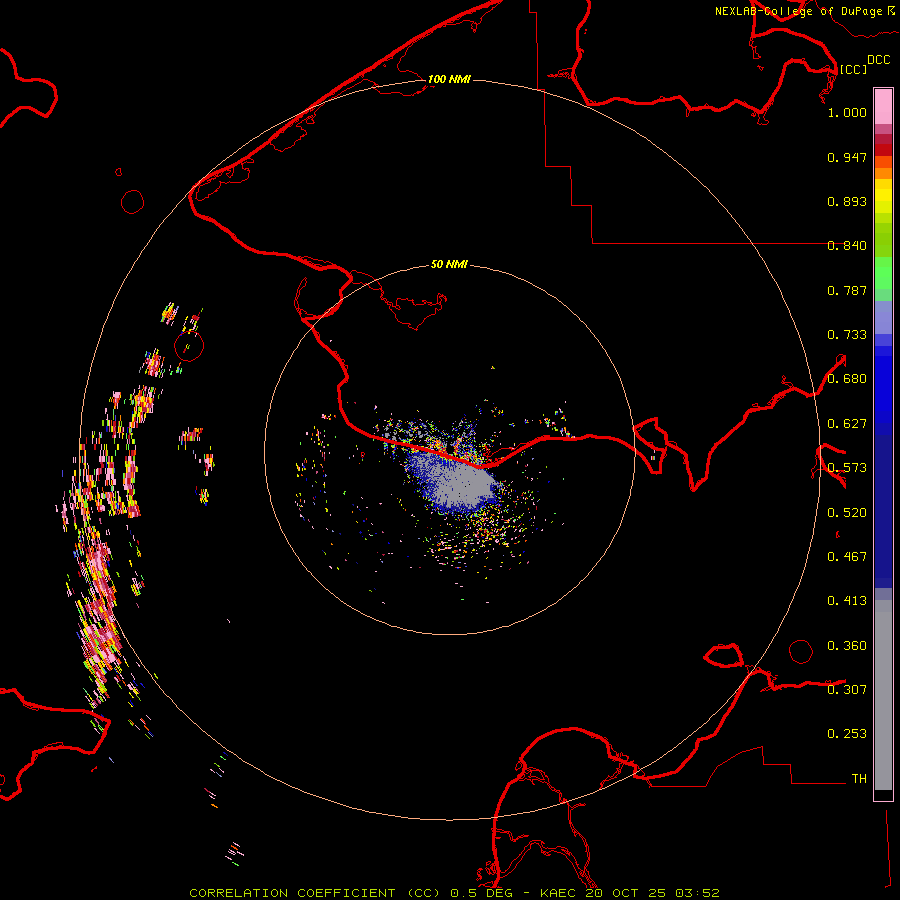This screenshot has width=900, height=900.
Task: Click the 0.787 scale value
Action: point(847,290)
